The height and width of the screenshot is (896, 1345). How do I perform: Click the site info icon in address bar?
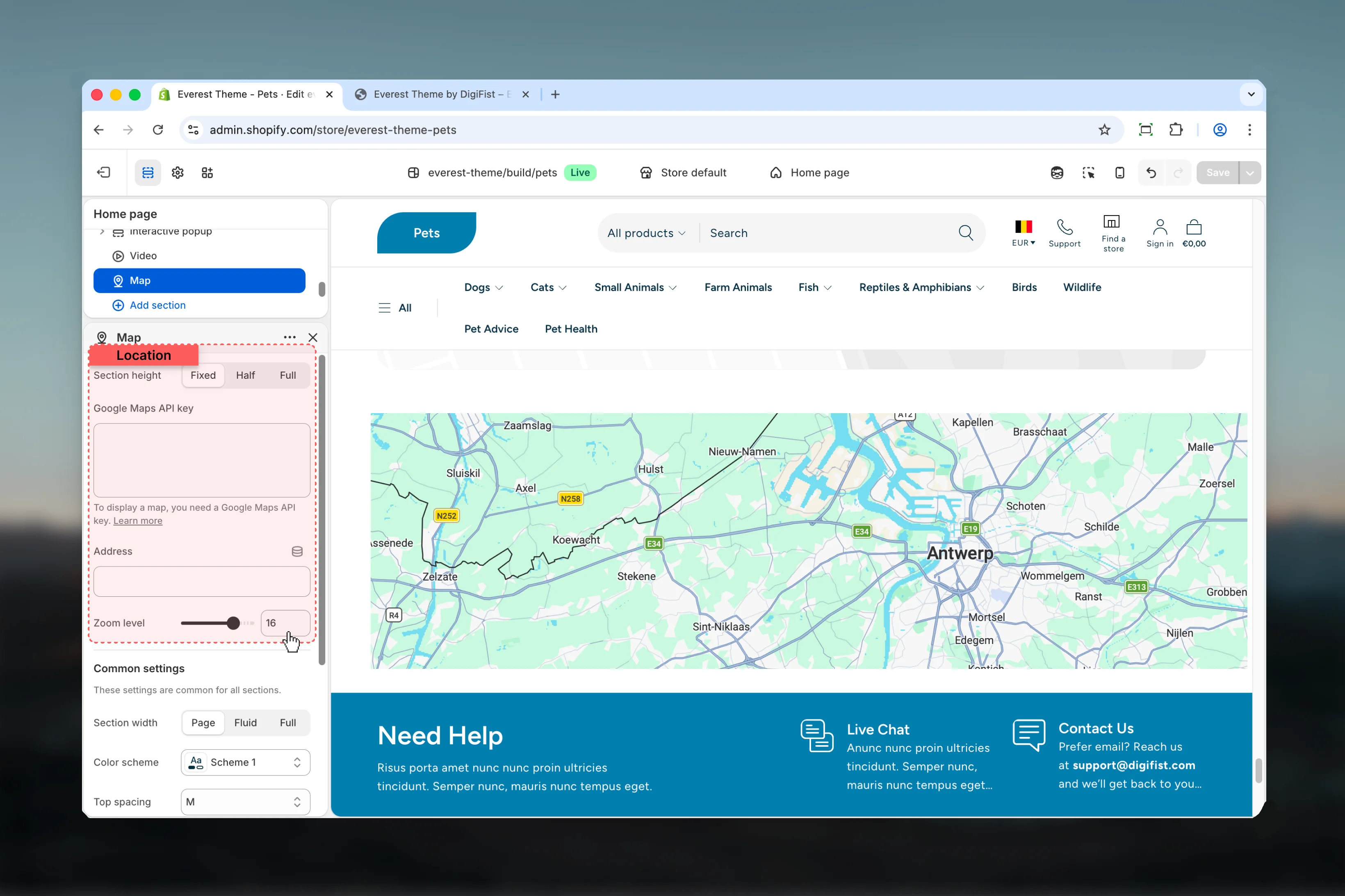pos(194,130)
